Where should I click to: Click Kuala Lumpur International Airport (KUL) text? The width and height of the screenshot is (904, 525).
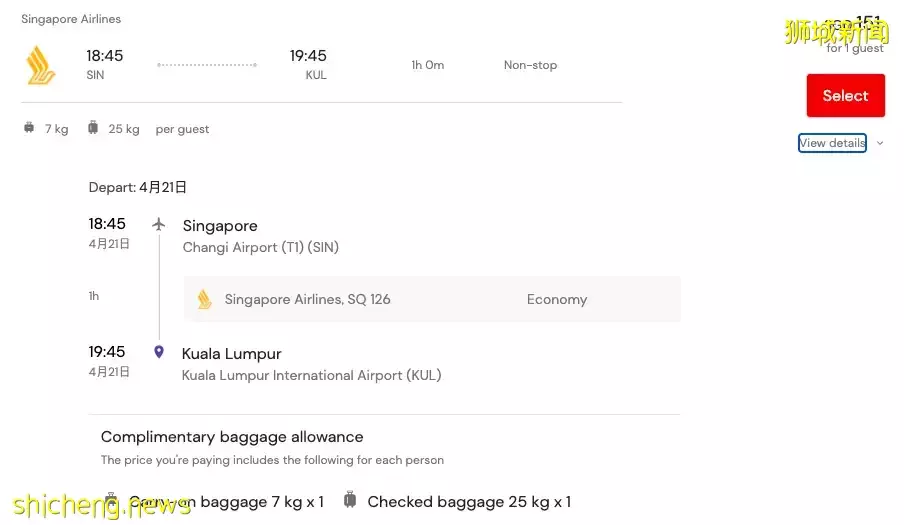311,375
